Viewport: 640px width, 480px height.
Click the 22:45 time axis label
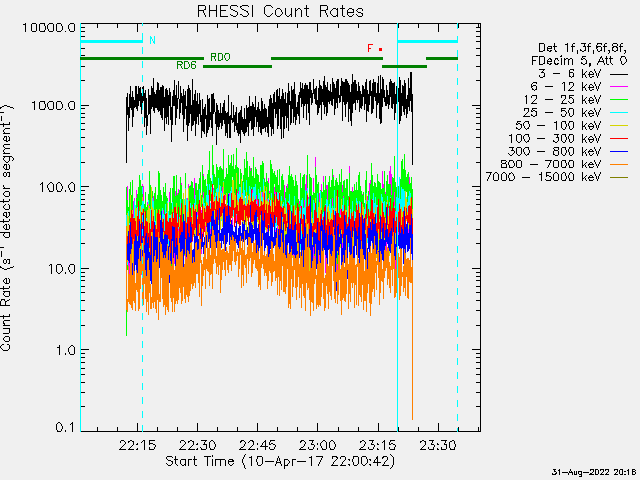(x=258, y=445)
